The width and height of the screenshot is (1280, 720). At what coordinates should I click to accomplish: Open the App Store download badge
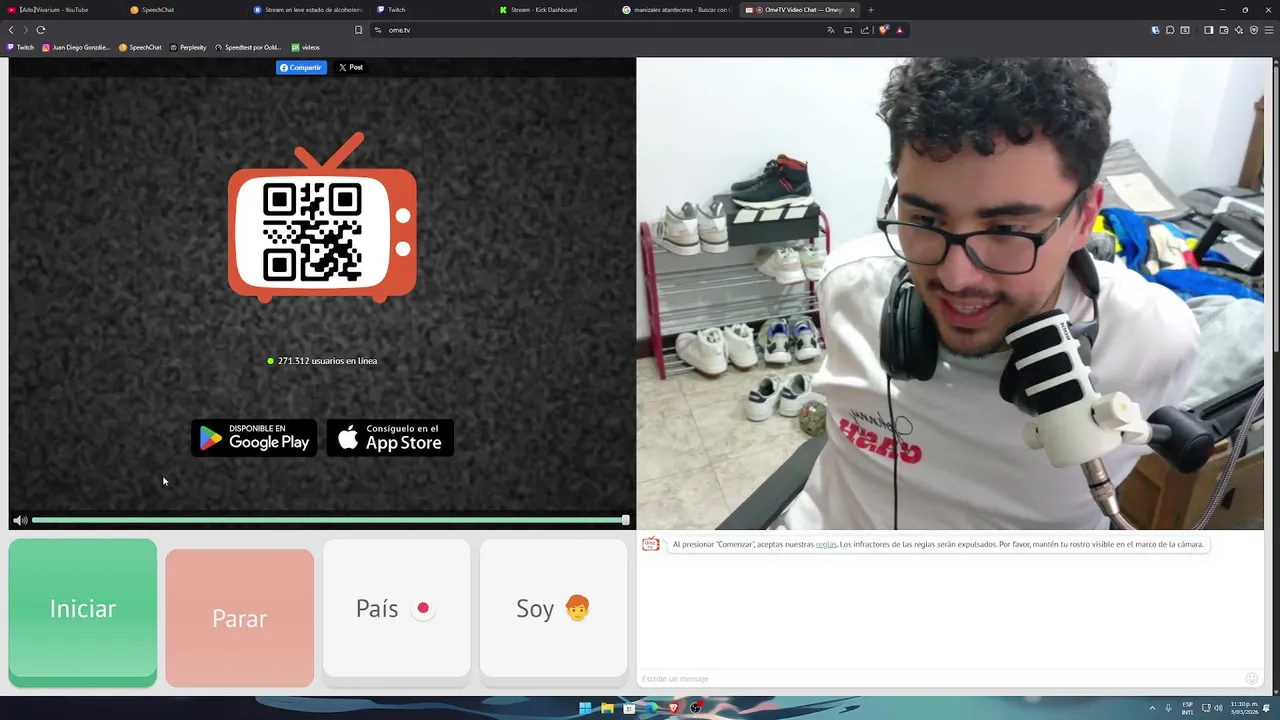point(390,438)
